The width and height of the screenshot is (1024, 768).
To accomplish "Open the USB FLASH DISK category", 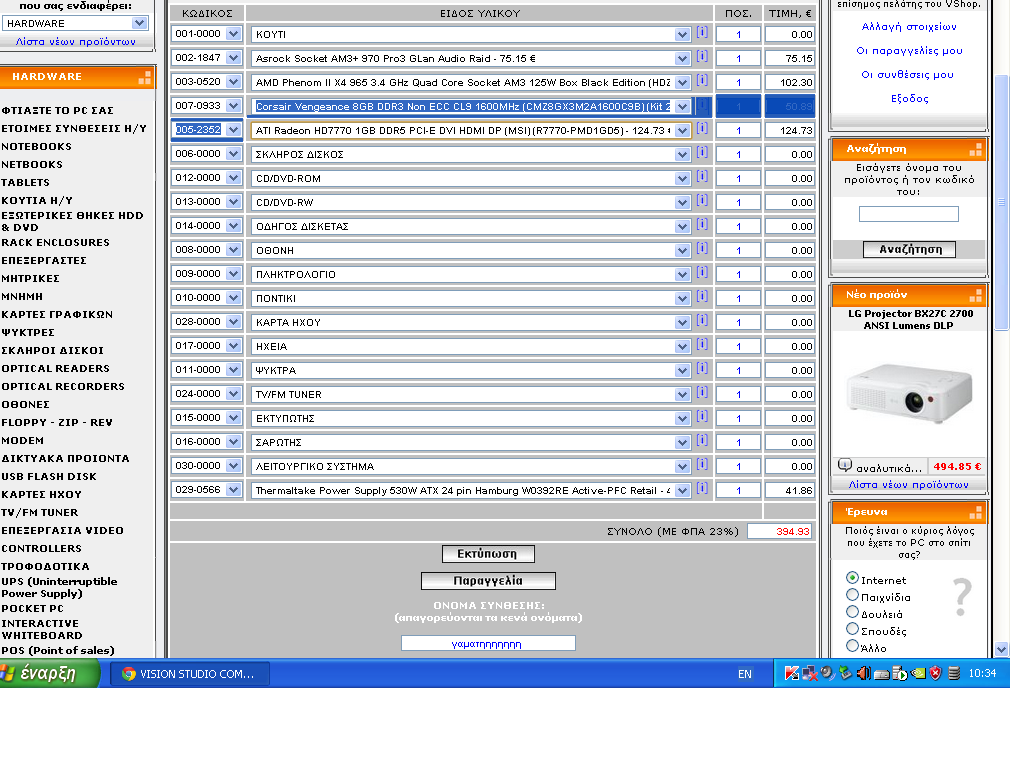I will click(49, 476).
